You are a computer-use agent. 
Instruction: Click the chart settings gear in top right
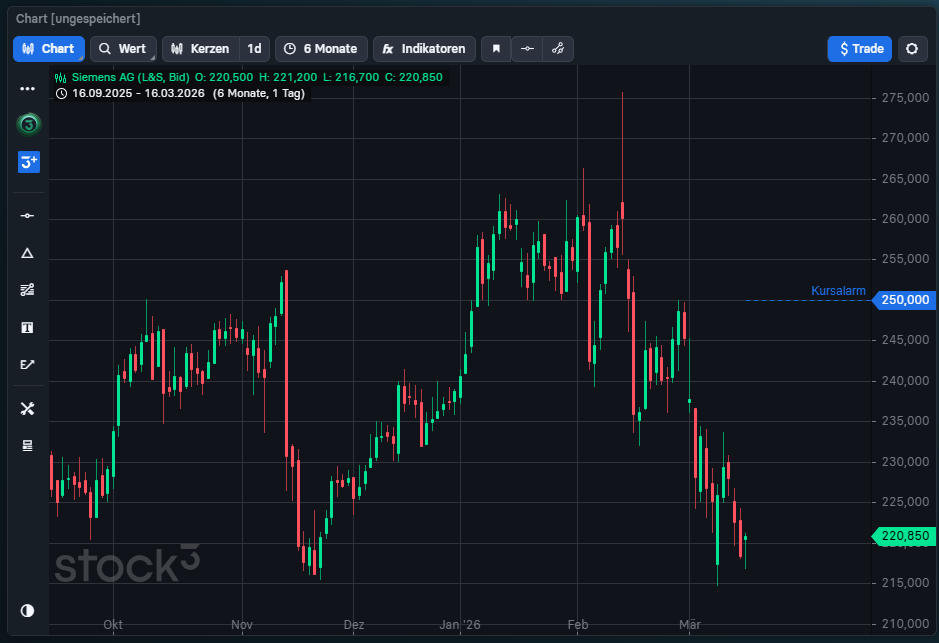[911, 49]
